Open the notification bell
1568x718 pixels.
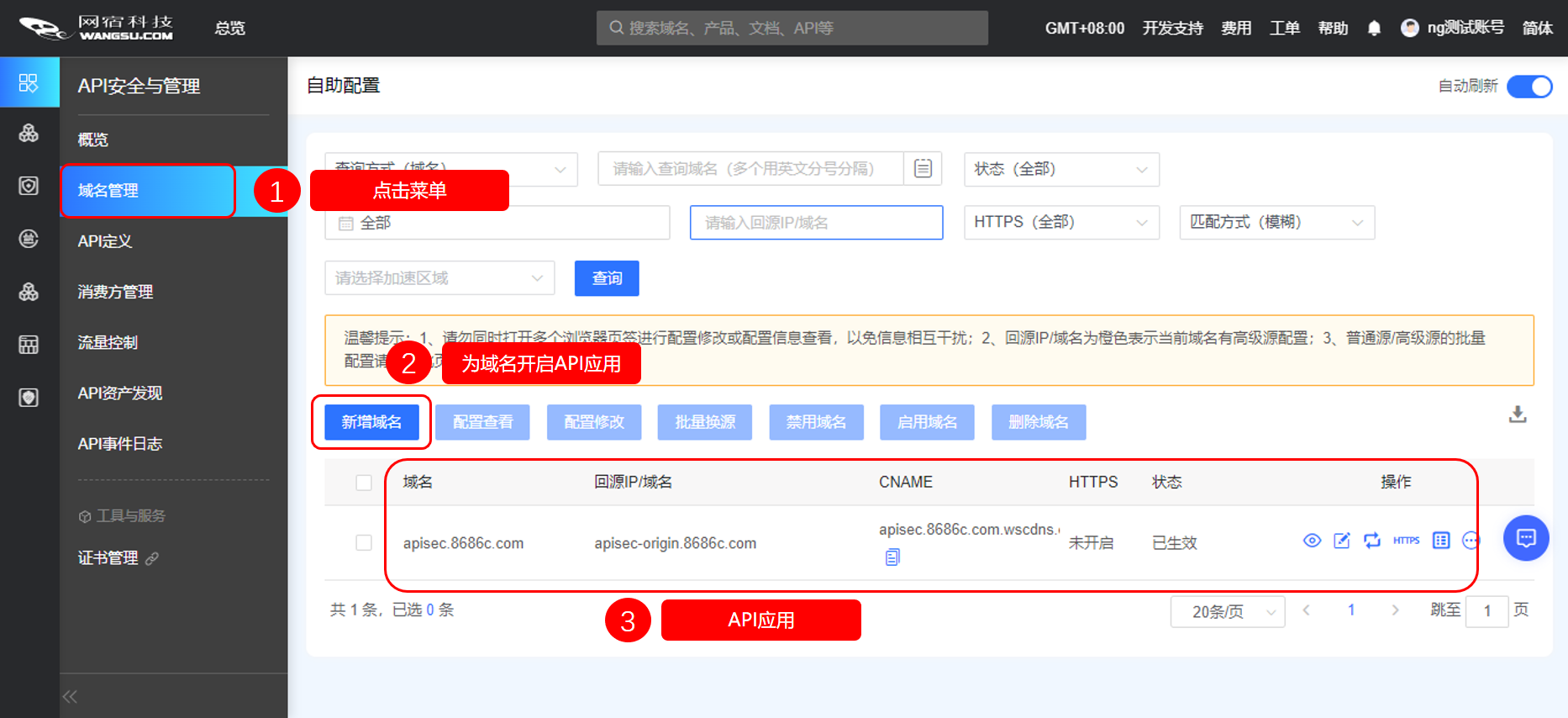click(x=1374, y=29)
